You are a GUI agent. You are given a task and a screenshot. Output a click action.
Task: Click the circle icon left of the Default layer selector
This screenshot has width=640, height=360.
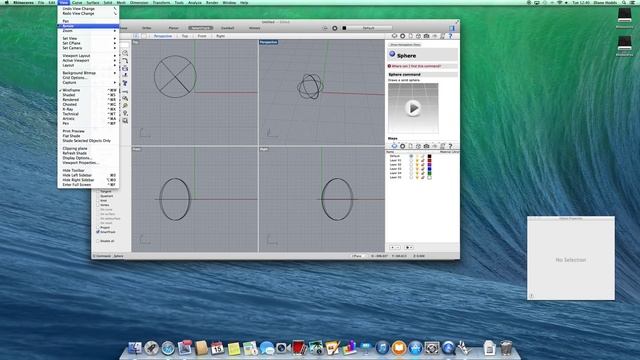click(335, 28)
